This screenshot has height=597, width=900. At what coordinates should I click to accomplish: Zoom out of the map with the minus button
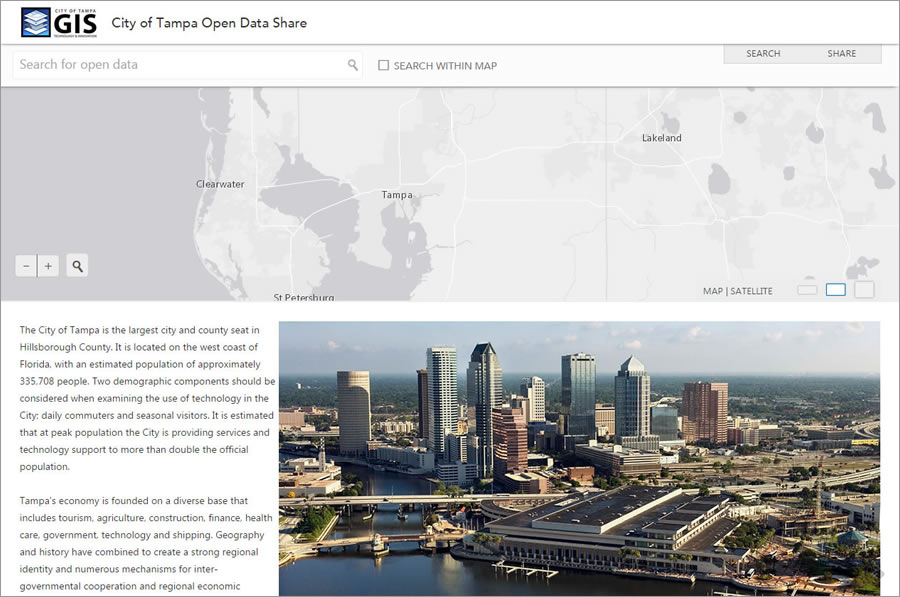click(26, 265)
